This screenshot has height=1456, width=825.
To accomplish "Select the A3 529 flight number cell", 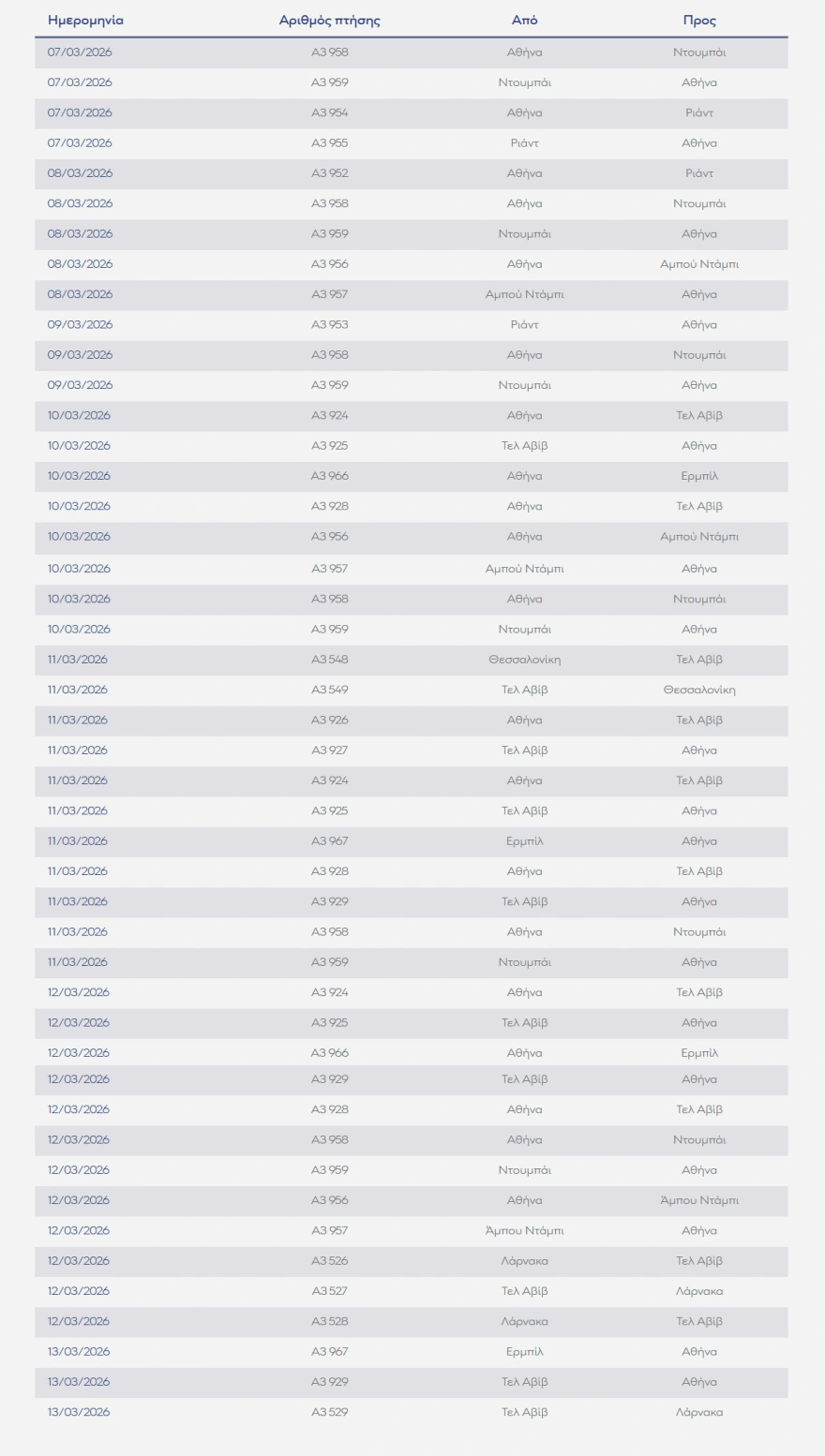I will tap(330, 1412).
